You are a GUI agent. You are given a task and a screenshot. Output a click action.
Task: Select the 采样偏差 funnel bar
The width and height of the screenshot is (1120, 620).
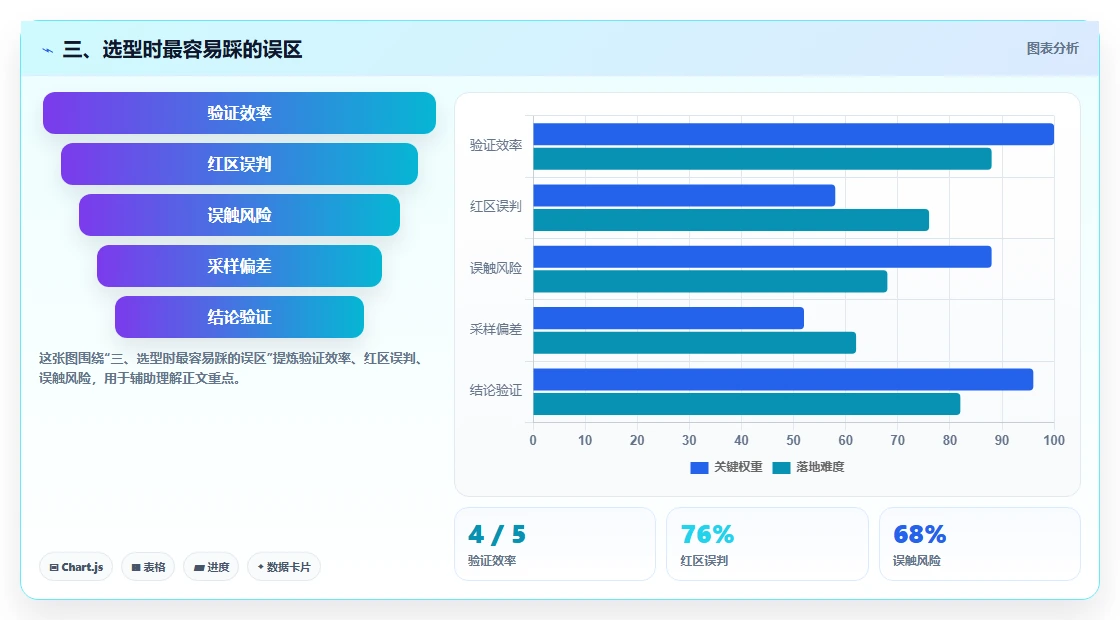239,266
